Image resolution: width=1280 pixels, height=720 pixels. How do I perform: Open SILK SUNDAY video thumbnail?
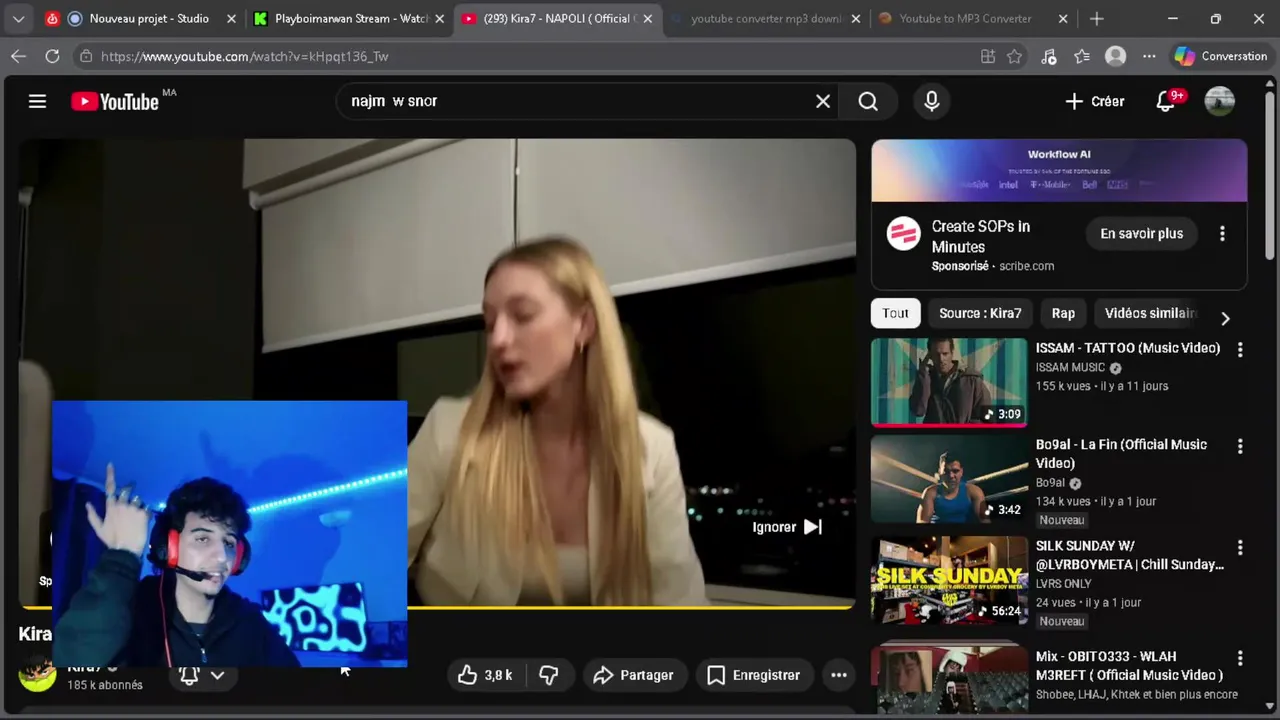949,580
